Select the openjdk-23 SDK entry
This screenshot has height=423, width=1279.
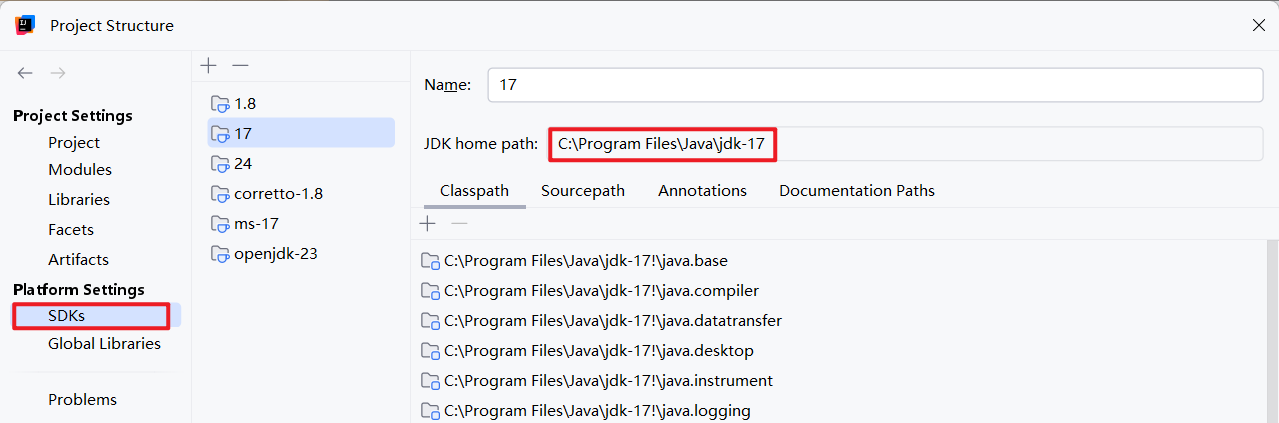click(301, 253)
